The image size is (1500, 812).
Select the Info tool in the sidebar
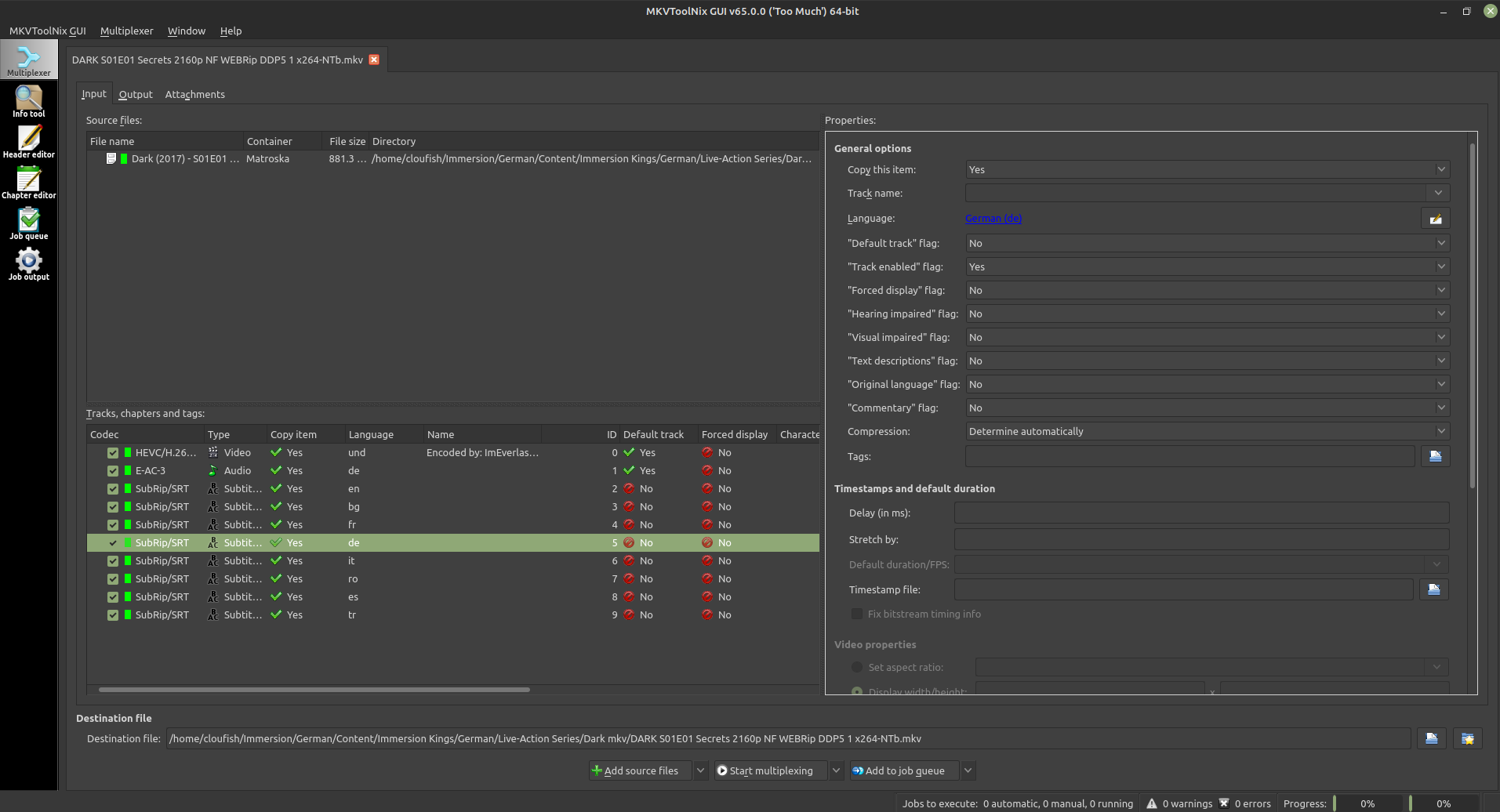point(29,100)
